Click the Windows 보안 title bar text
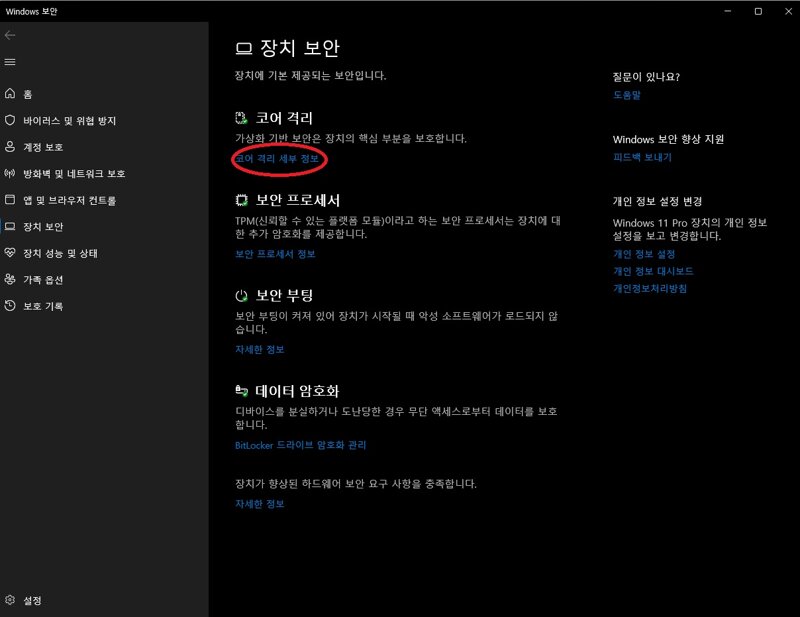This screenshot has width=800, height=617. click(31, 11)
